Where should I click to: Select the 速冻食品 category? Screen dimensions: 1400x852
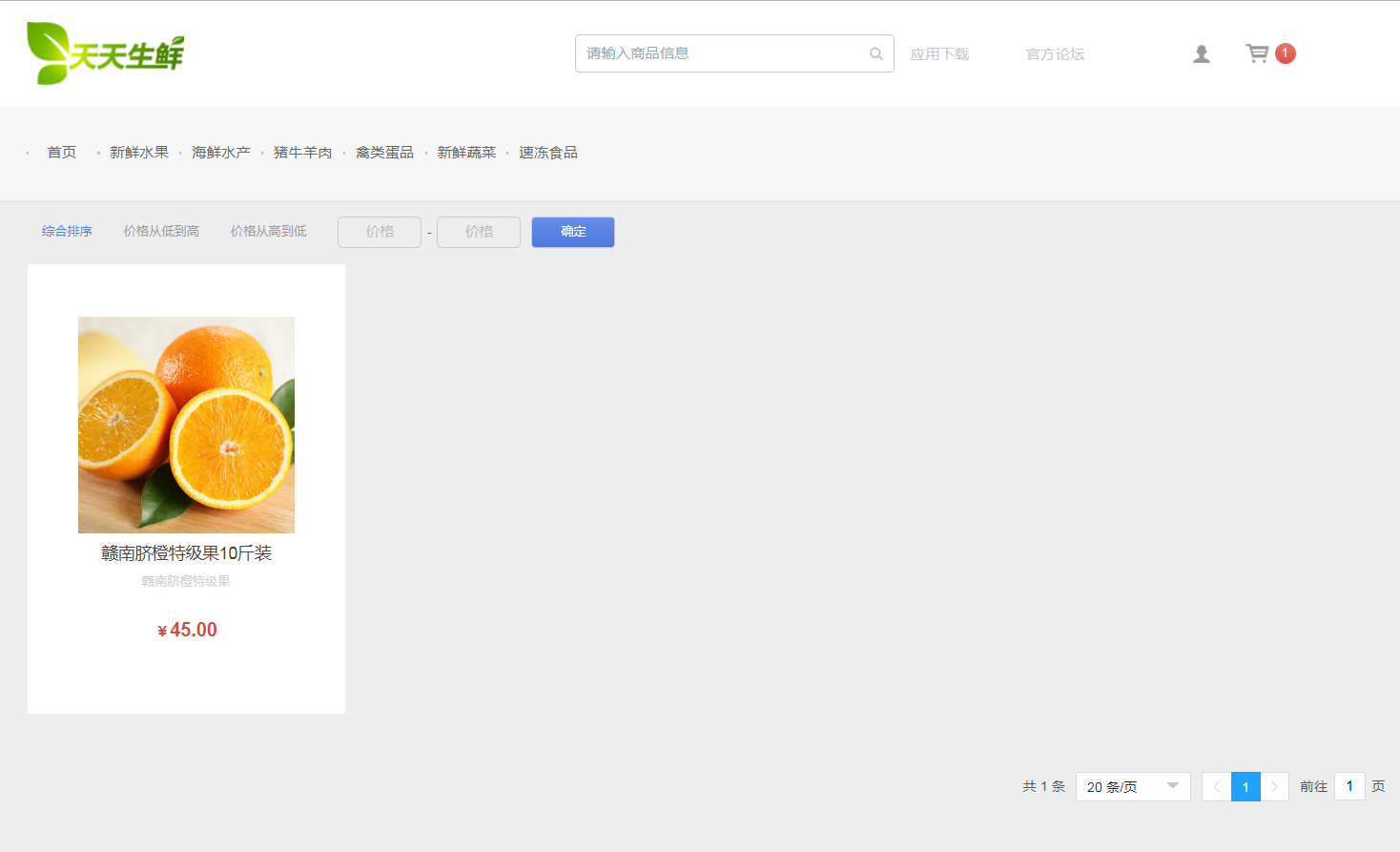tap(548, 153)
